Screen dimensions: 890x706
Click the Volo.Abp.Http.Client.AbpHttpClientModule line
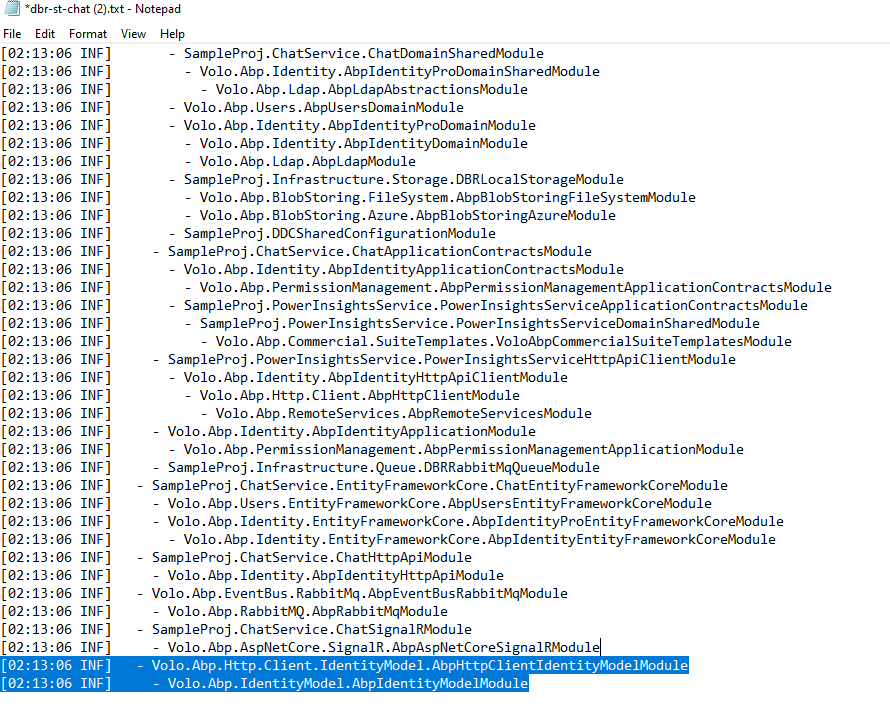pos(261,396)
